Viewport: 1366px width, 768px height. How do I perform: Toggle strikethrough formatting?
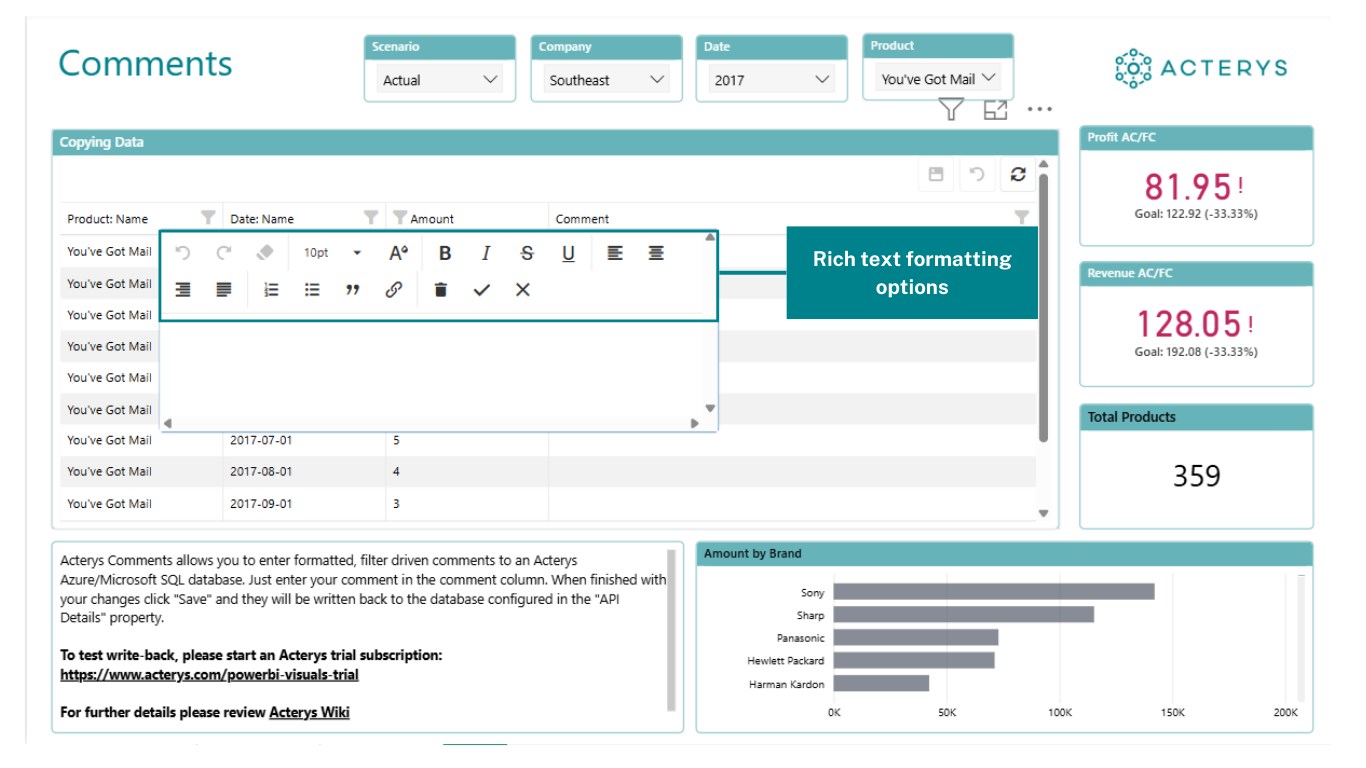(527, 253)
